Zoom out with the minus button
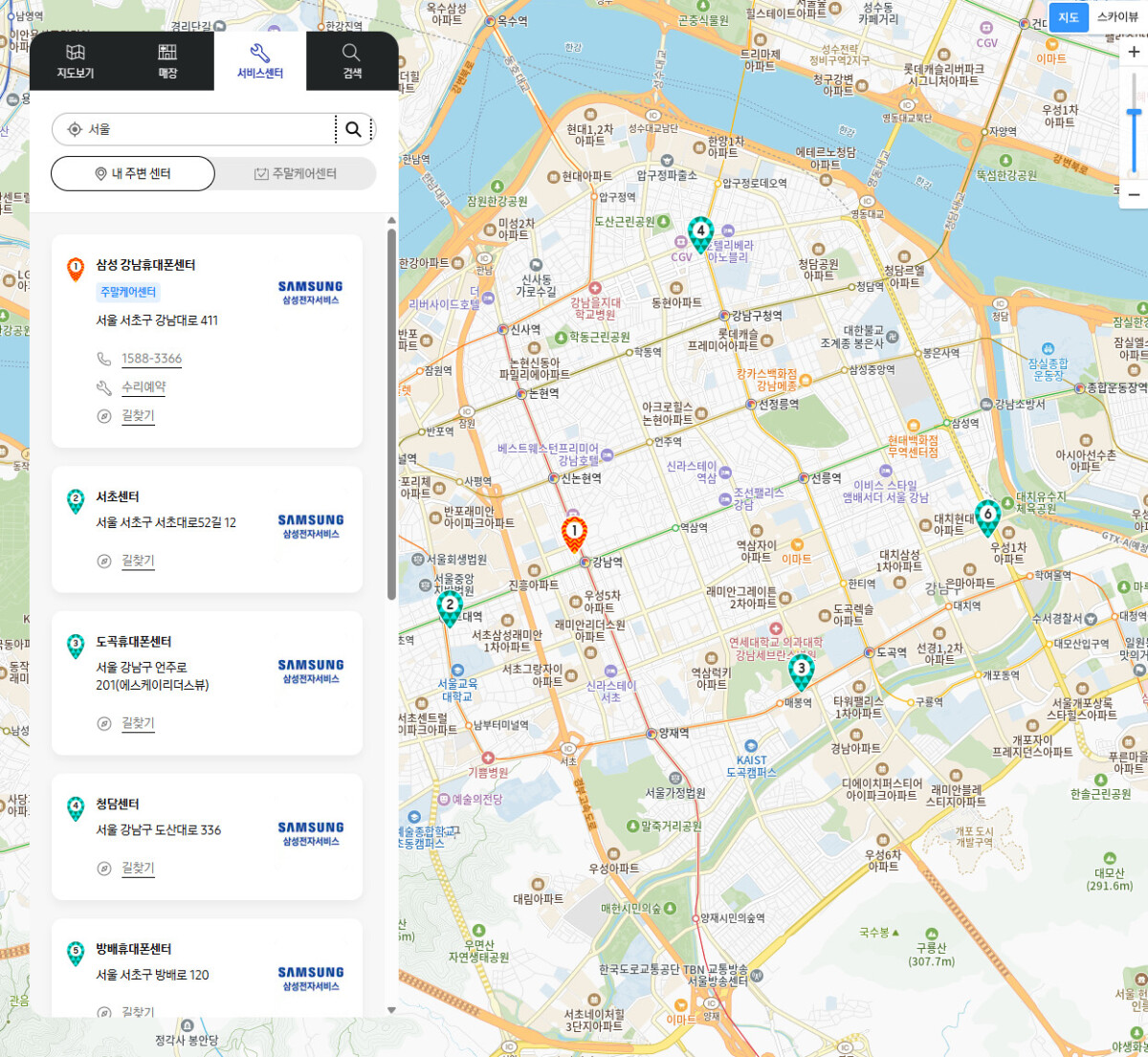Image resolution: width=1148 pixels, height=1057 pixels. pos(1134,194)
